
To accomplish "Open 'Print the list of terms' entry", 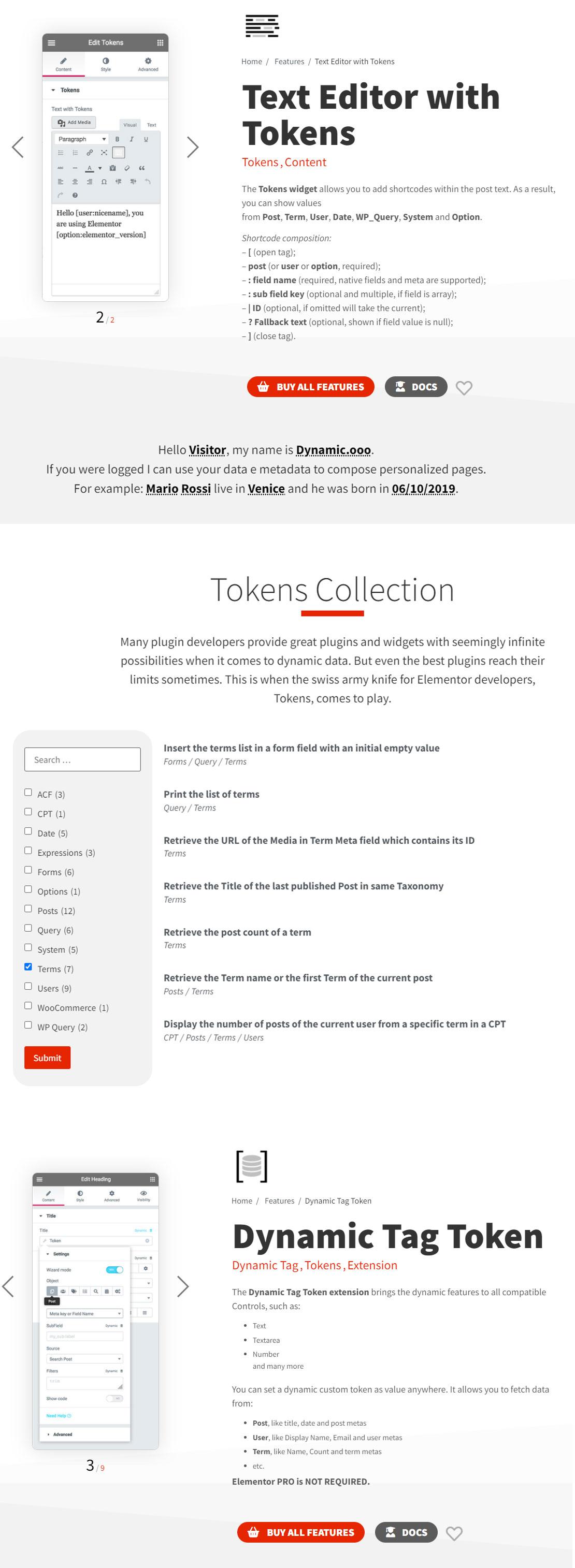I will 211,794.
